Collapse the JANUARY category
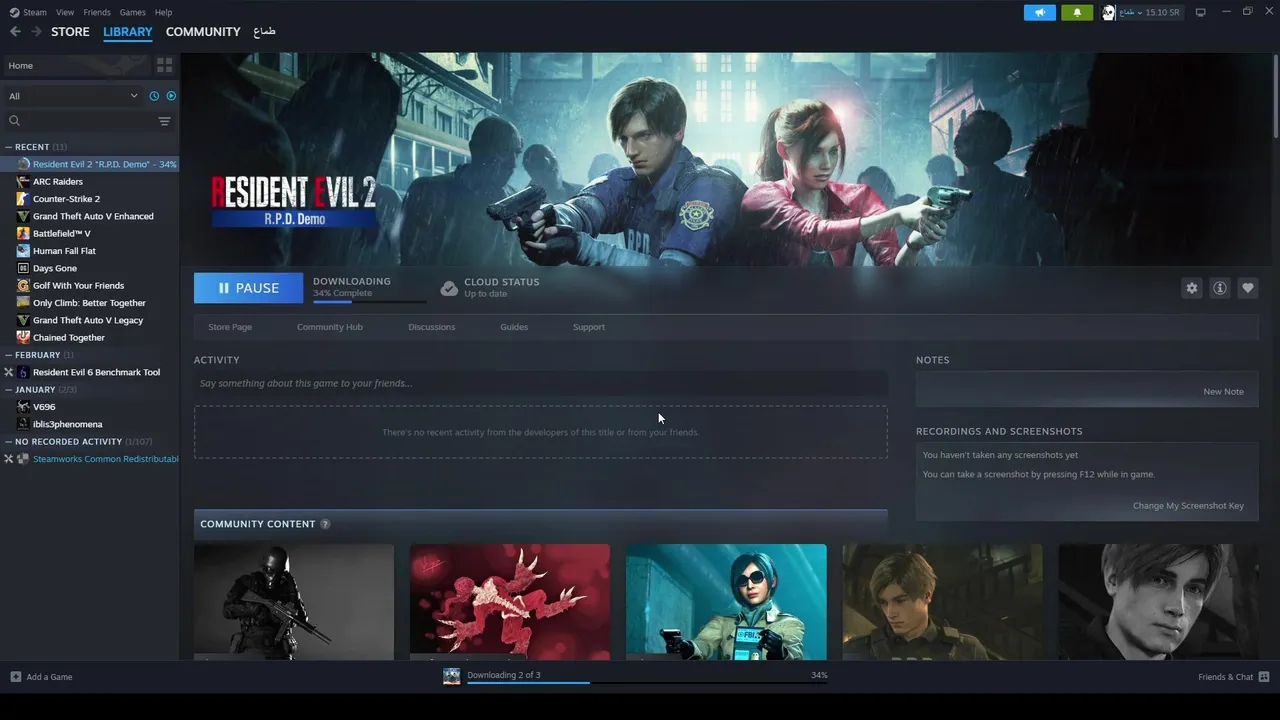The height and width of the screenshot is (720, 1280). point(9,390)
